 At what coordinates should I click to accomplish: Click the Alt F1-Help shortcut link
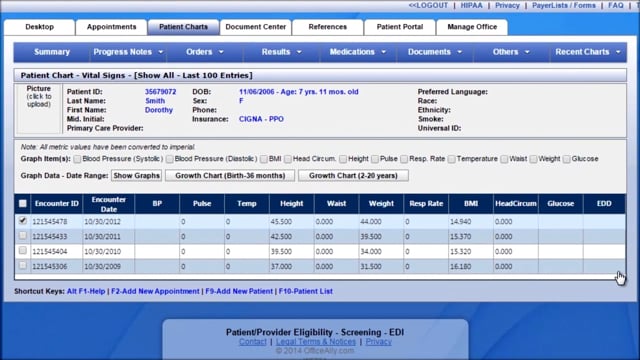[86, 291]
